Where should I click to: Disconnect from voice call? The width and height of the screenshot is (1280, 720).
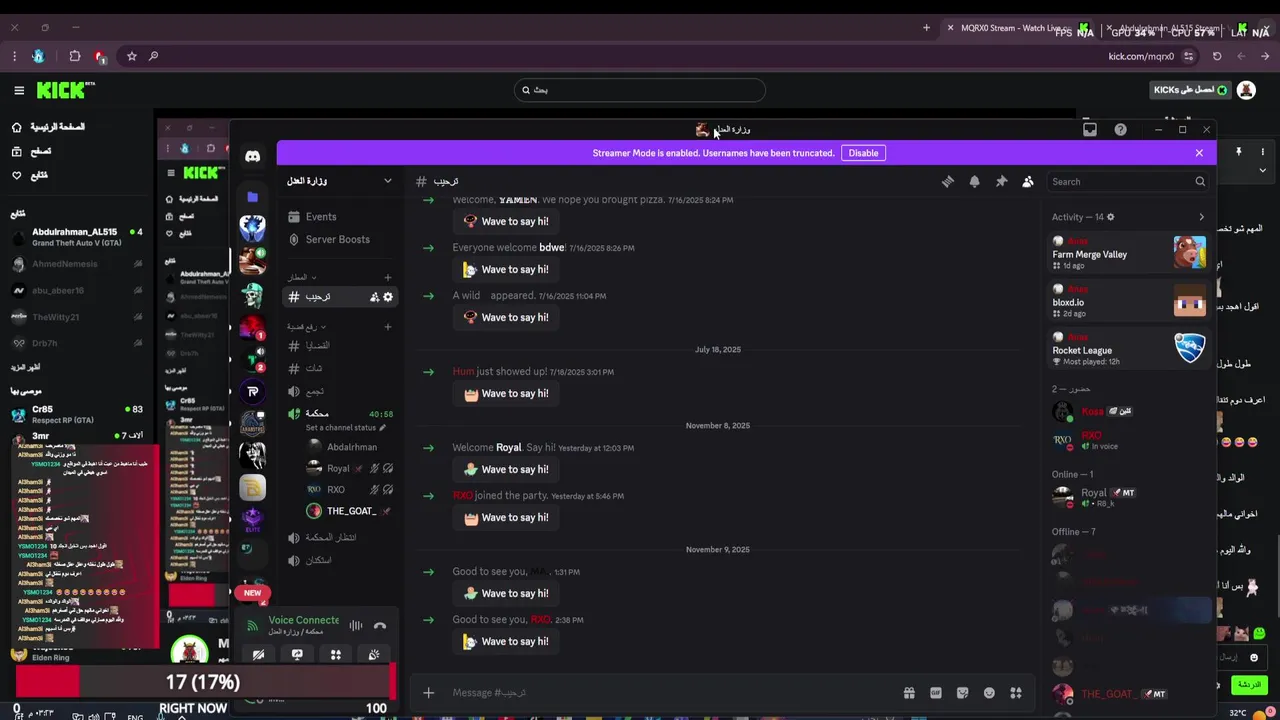pyautogui.click(x=380, y=626)
